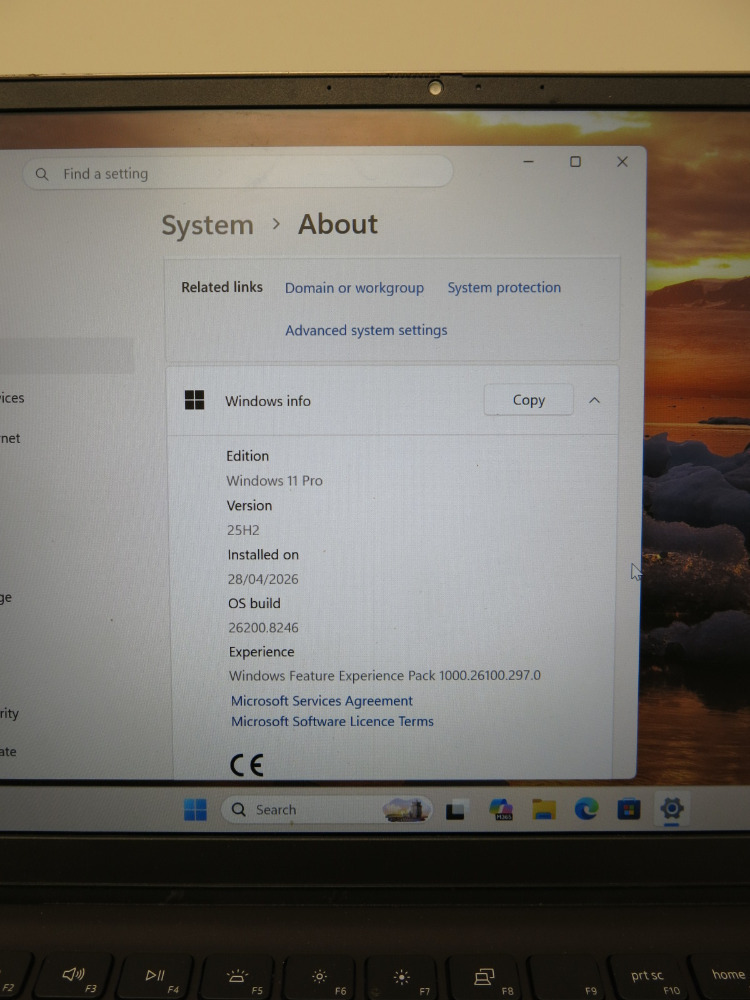Copy the Windows info details
The width and height of the screenshot is (750, 1000).
click(529, 400)
